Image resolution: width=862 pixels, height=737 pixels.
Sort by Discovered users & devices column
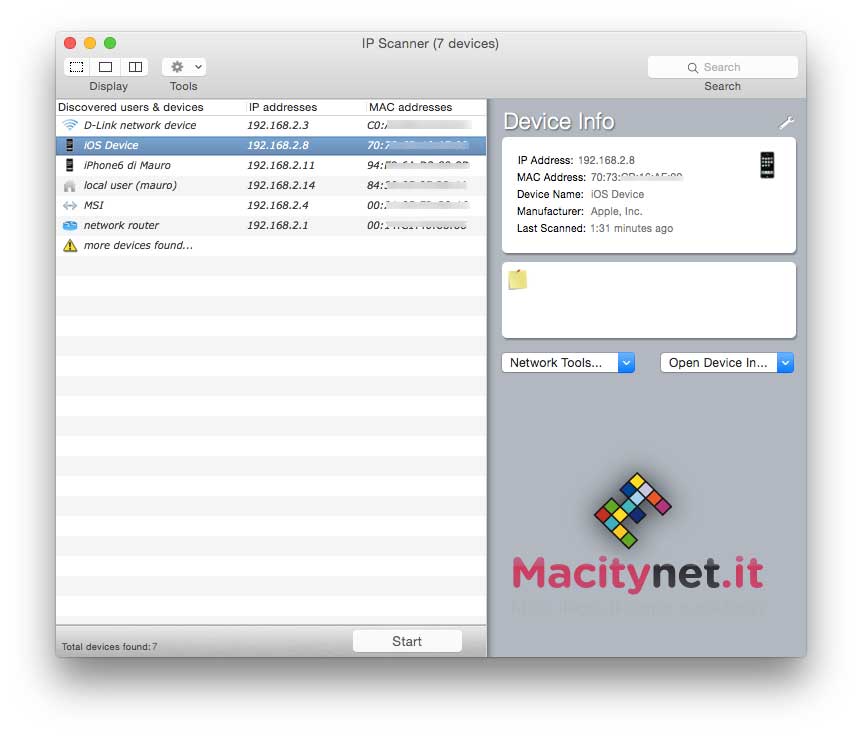pyautogui.click(x=131, y=107)
